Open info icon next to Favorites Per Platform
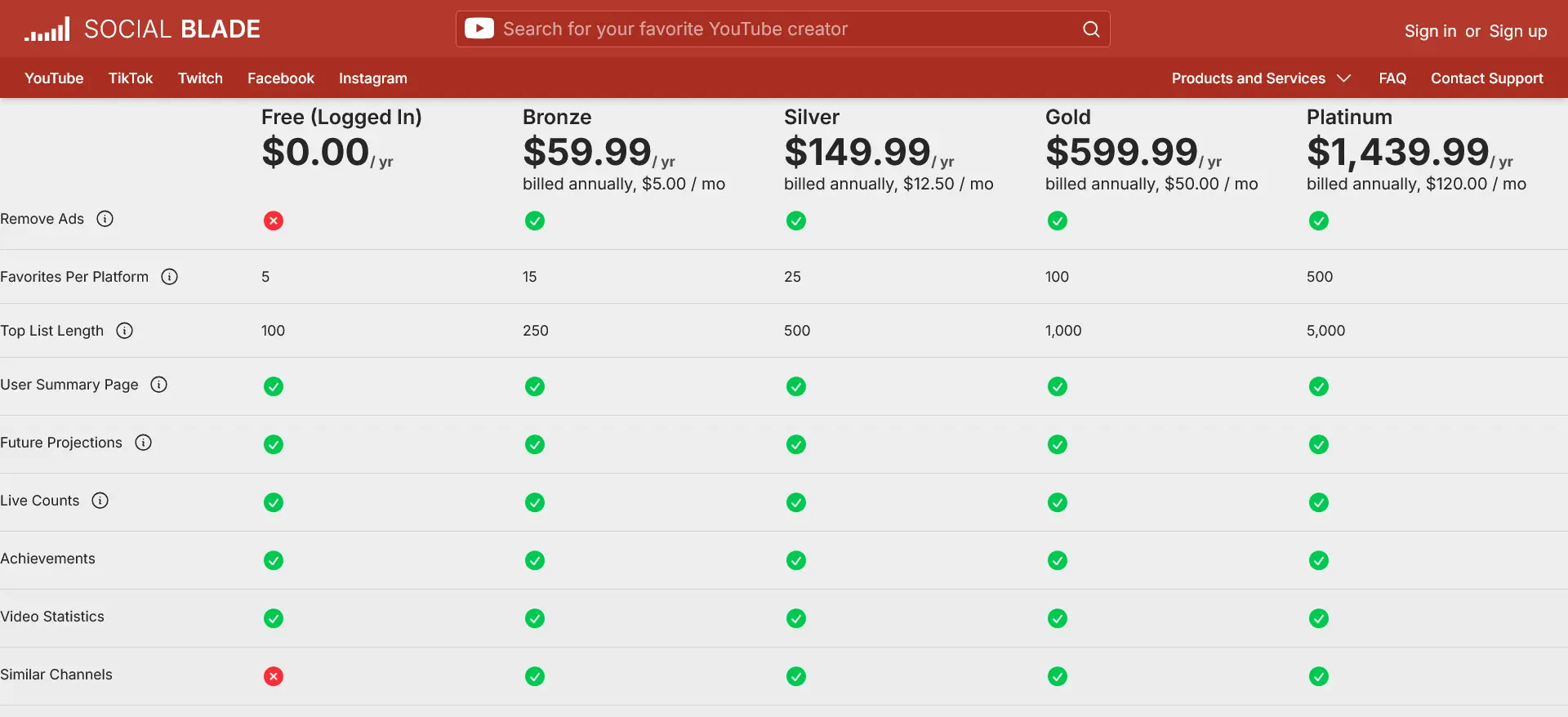 coord(170,277)
